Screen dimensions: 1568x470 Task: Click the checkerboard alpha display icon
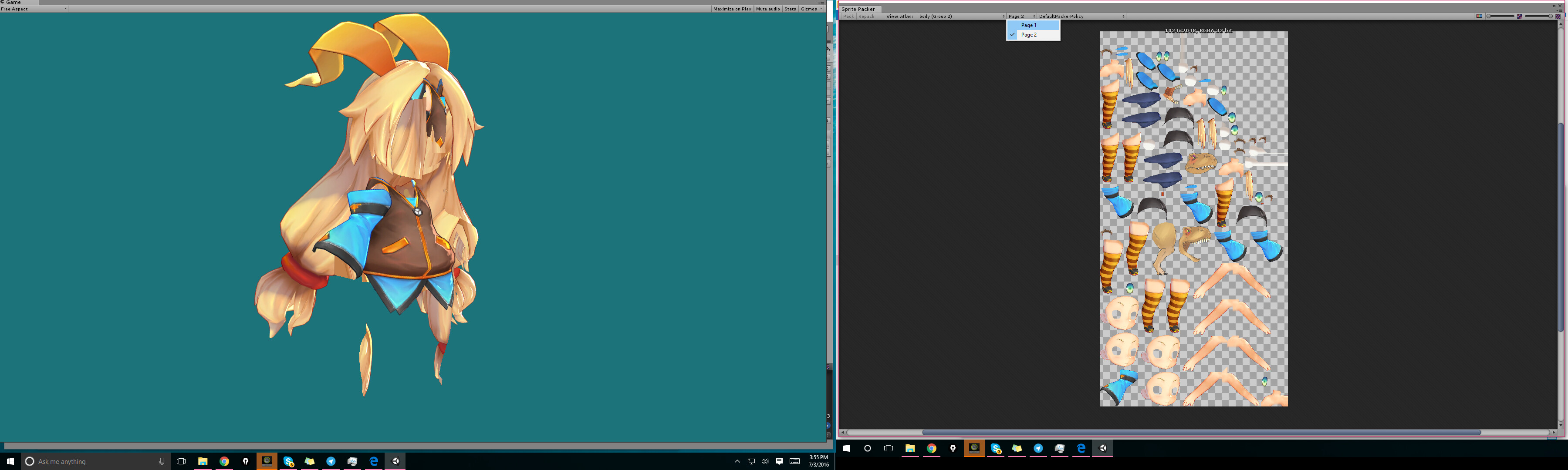[1519, 17]
